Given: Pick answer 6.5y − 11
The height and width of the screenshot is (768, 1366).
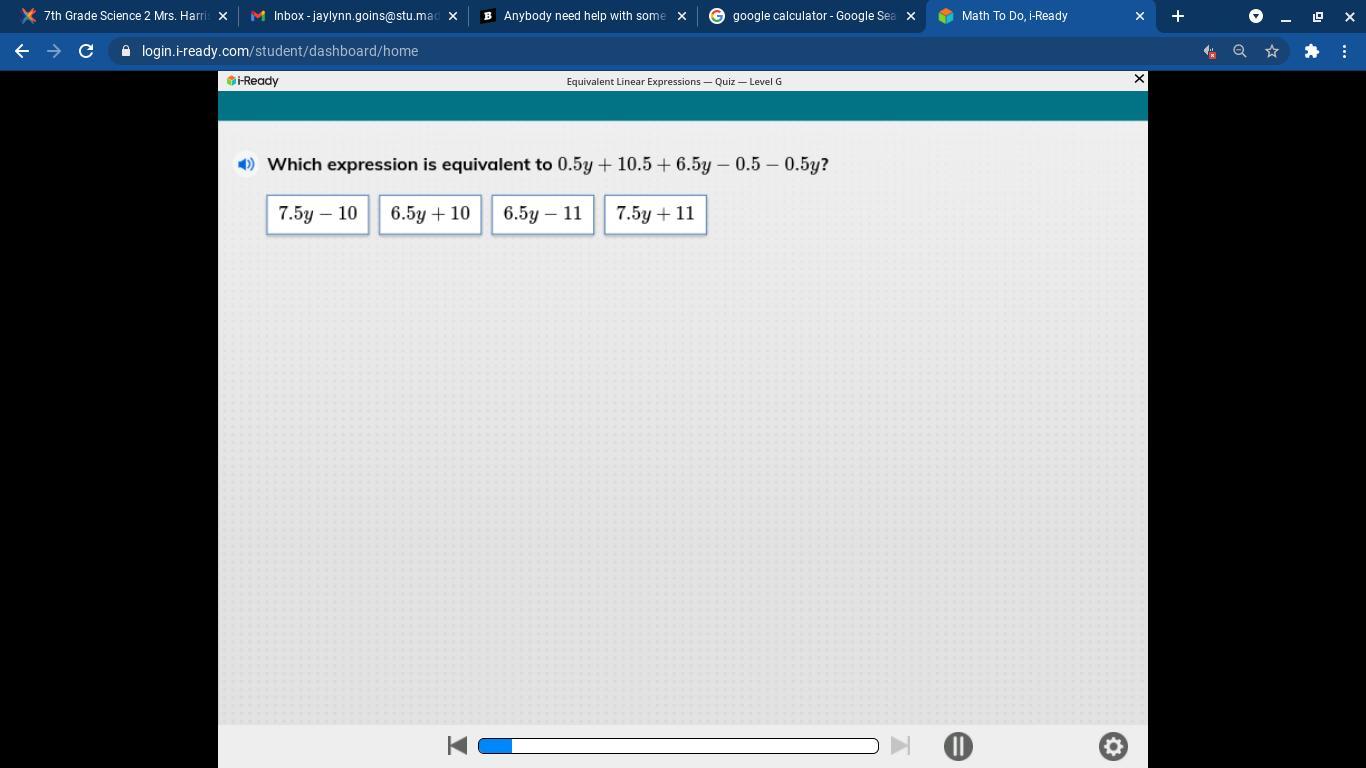Looking at the screenshot, I should click(543, 214).
